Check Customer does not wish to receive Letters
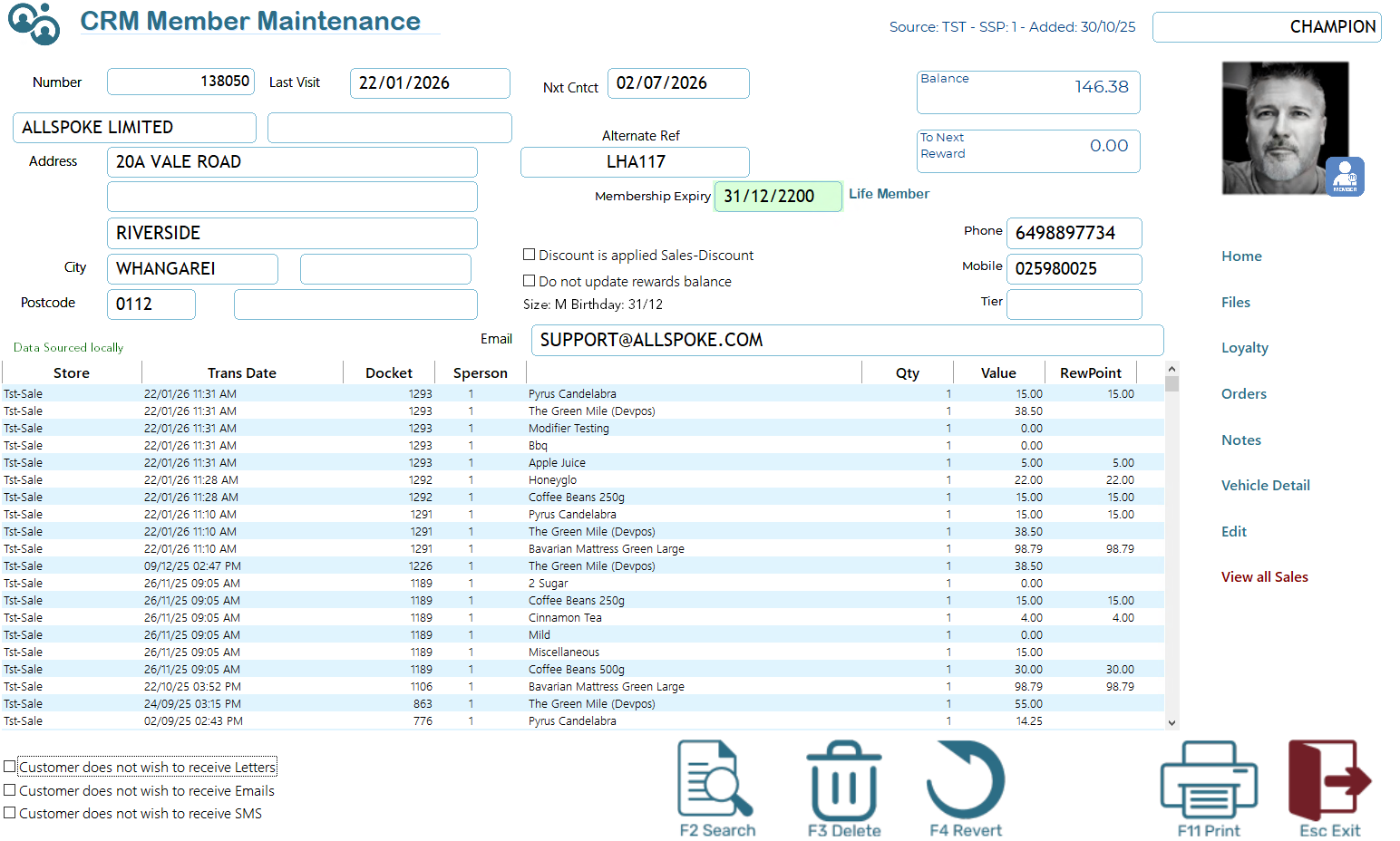Image resolution: width=1400 pixels, height=841 pixels. tap(10, 767)
